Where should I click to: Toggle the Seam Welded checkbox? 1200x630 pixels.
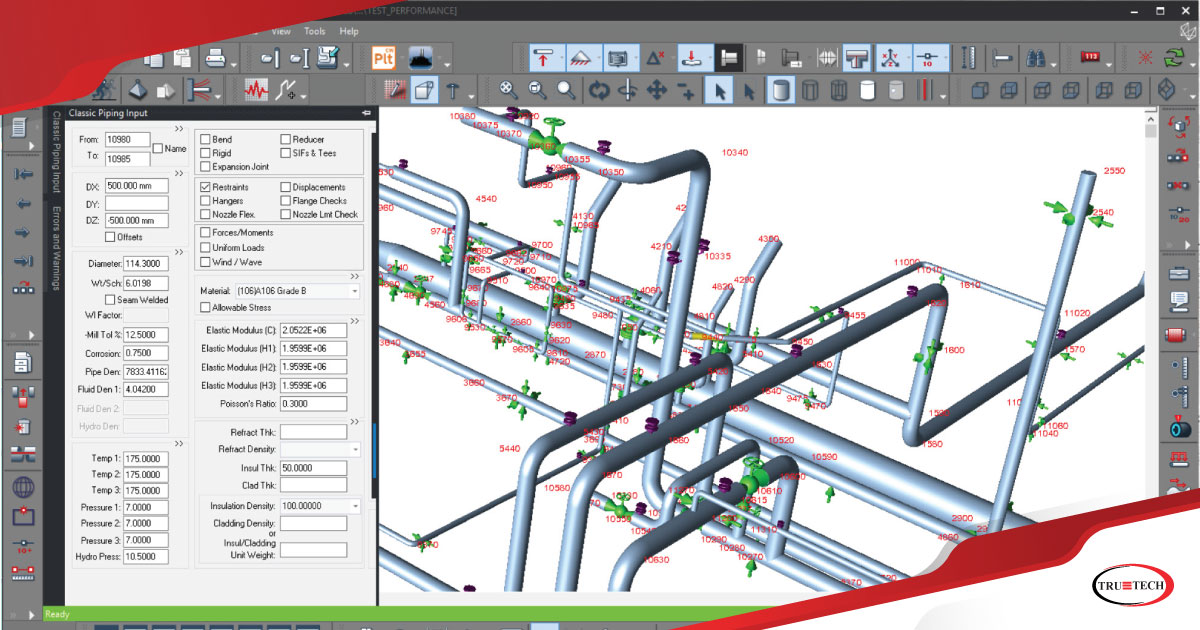pos(110,300)
